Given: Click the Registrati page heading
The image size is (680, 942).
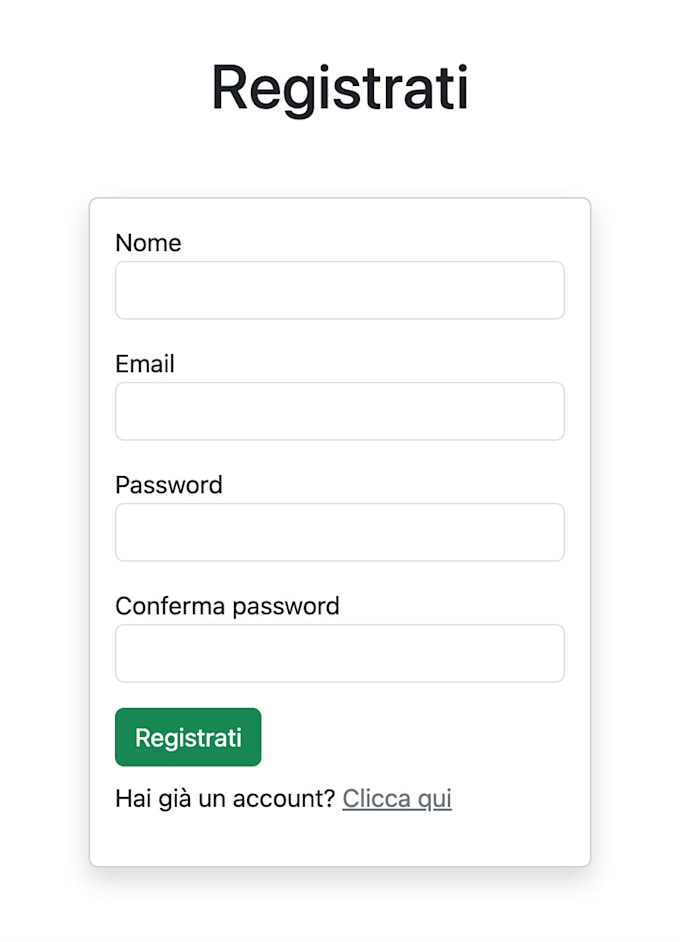Looking at the screenshot, I should coord(340,88).
